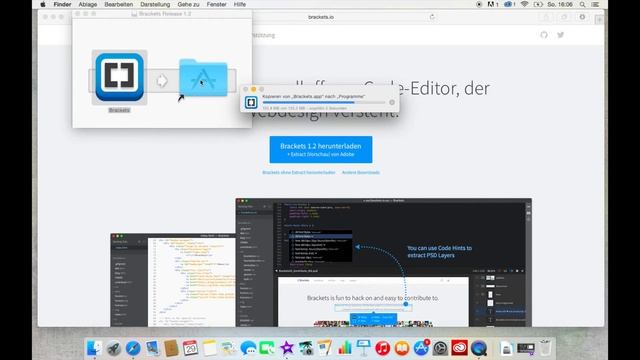Cancel the copy operation in progress dialog

coord(392,102)
